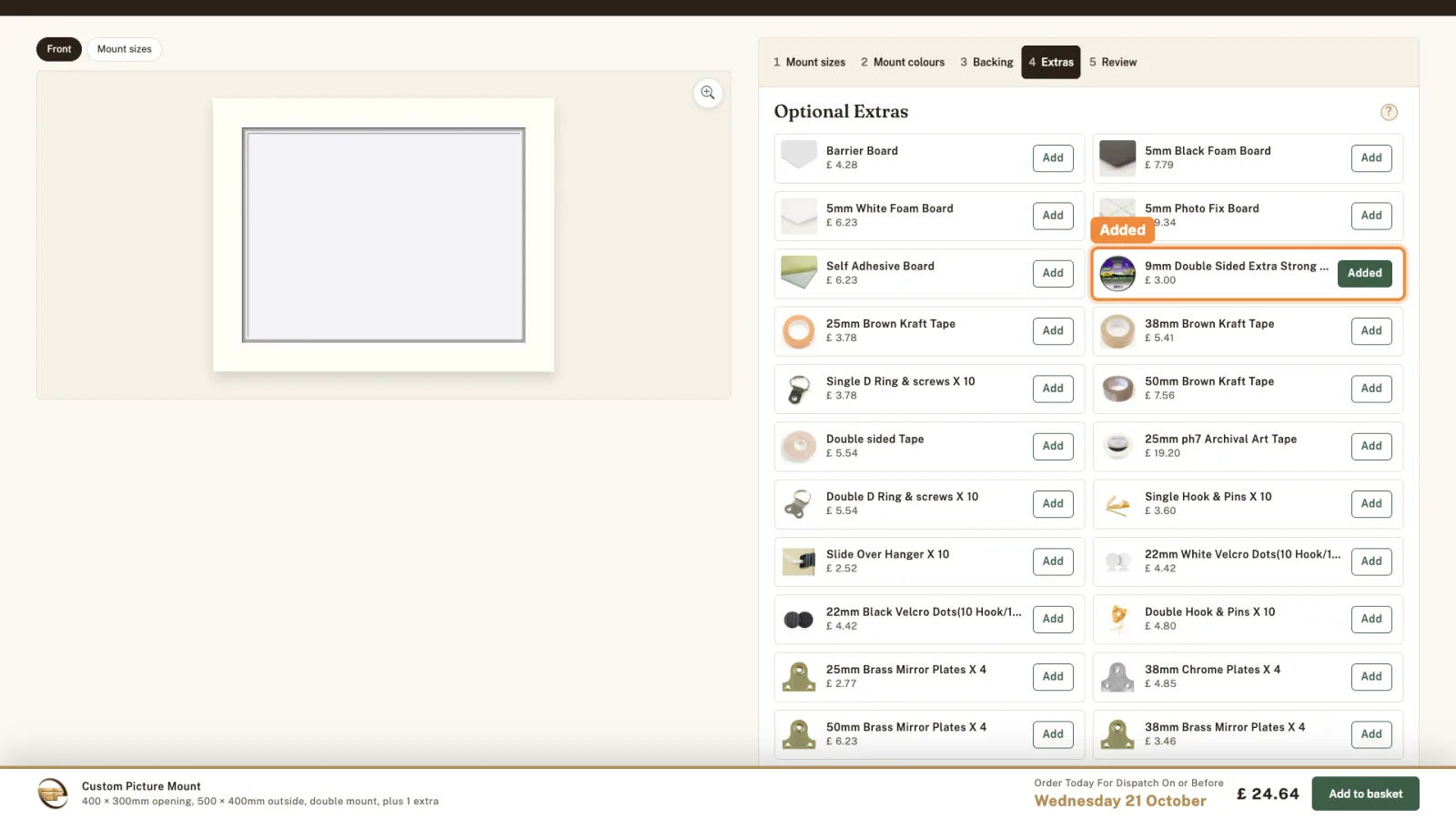Add 5mm Photo Fix Board
The image size is (1456, 819).
1371,216
